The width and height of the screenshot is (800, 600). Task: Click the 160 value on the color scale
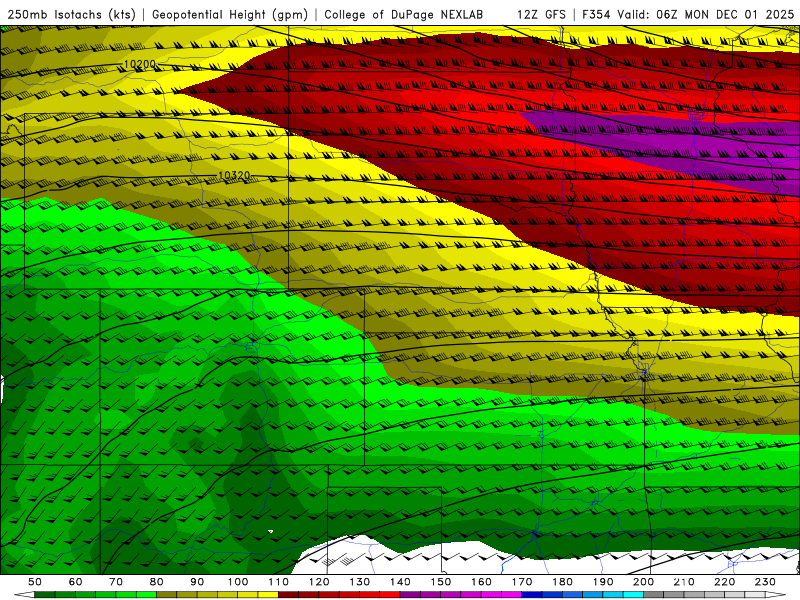pos(482,582)
